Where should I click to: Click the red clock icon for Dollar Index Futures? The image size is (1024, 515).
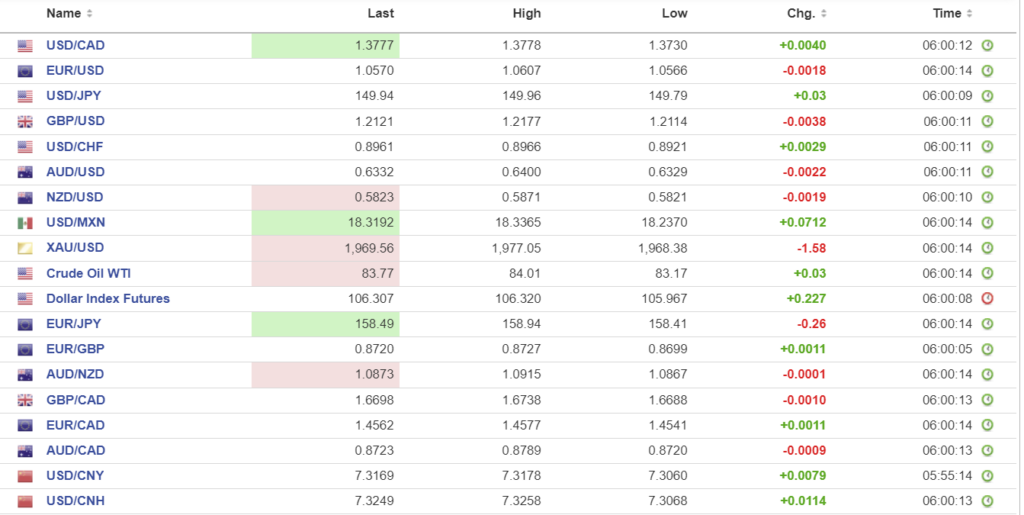click(x=987, y=298)
